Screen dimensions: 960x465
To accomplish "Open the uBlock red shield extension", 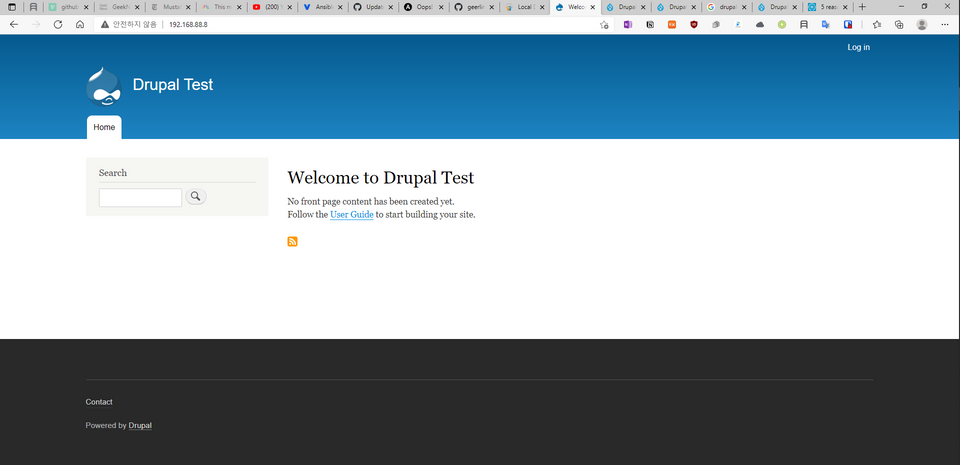I will 694,24.
